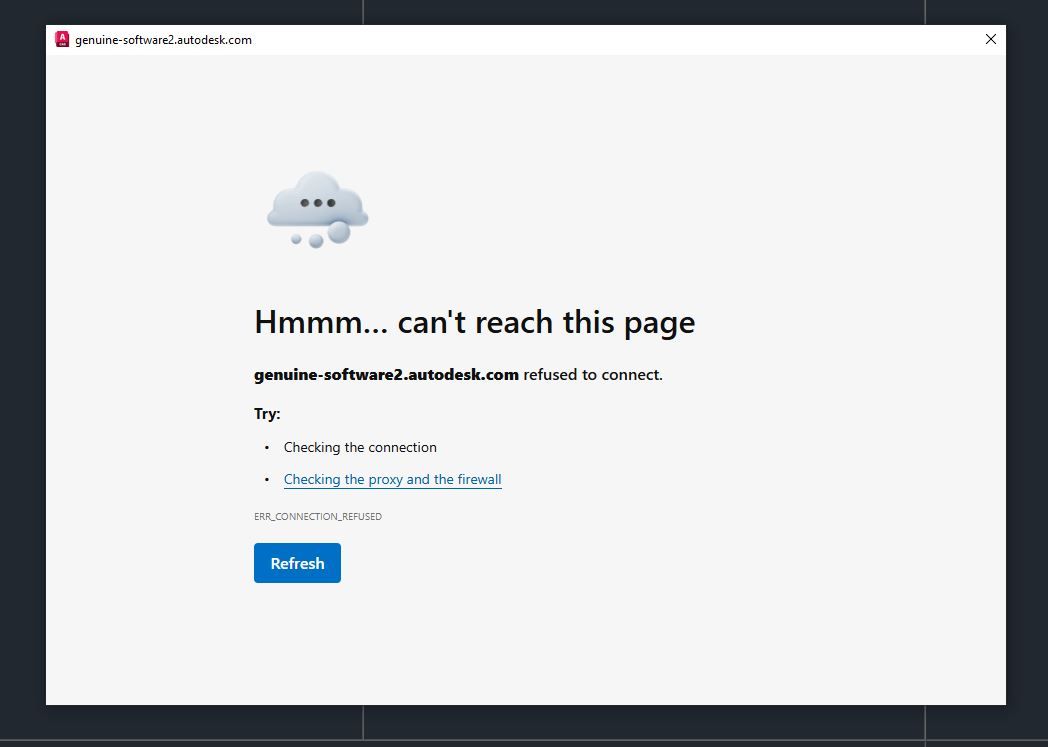The image size is (1048, 747).
Task: Click the bold genuine-software2.autodesk.com domain text
Action: [386, 374]
